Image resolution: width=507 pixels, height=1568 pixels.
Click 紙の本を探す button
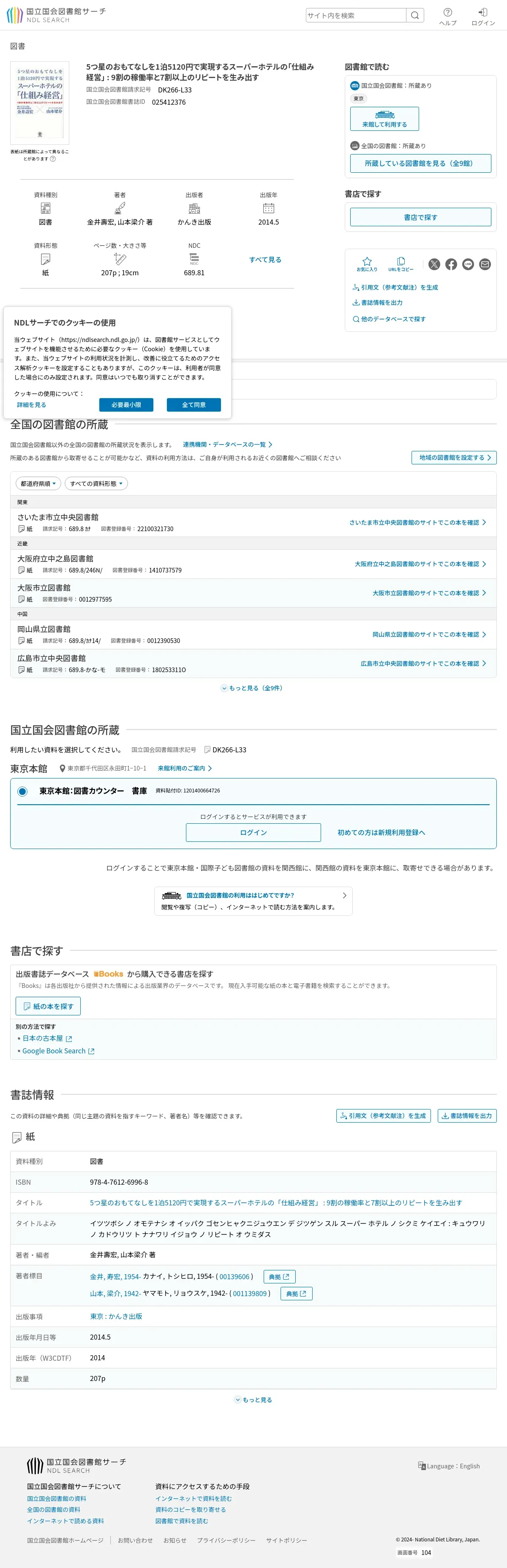click(48, 1006)
